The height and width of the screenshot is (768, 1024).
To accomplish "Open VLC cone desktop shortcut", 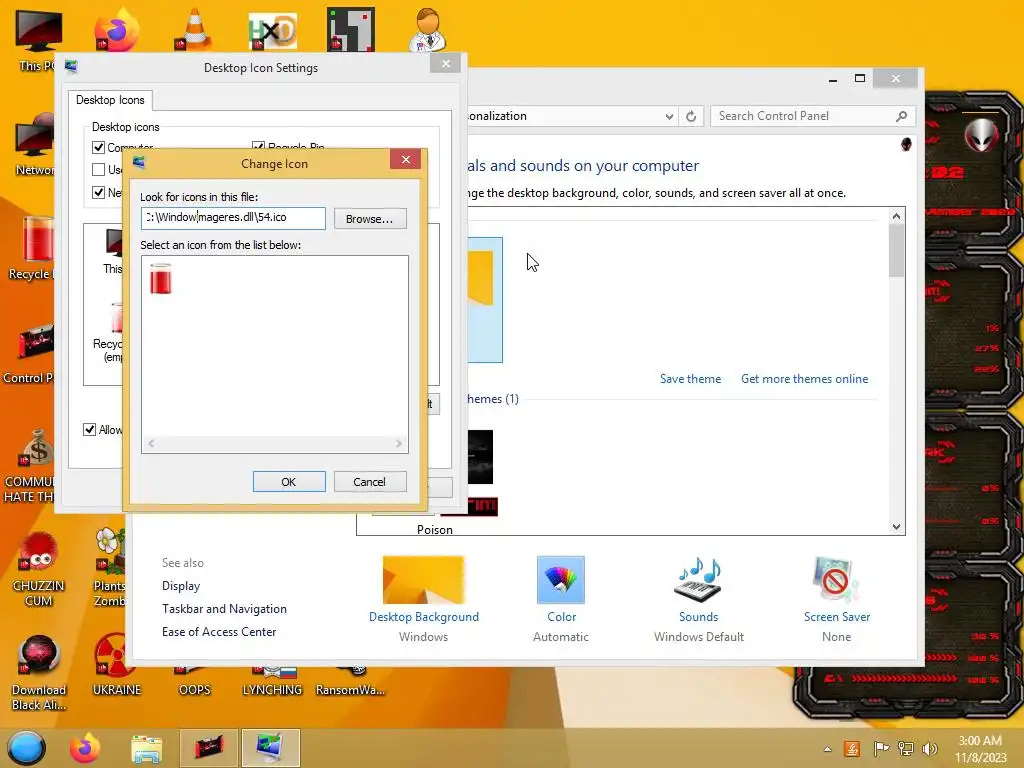I will [194, 29].
